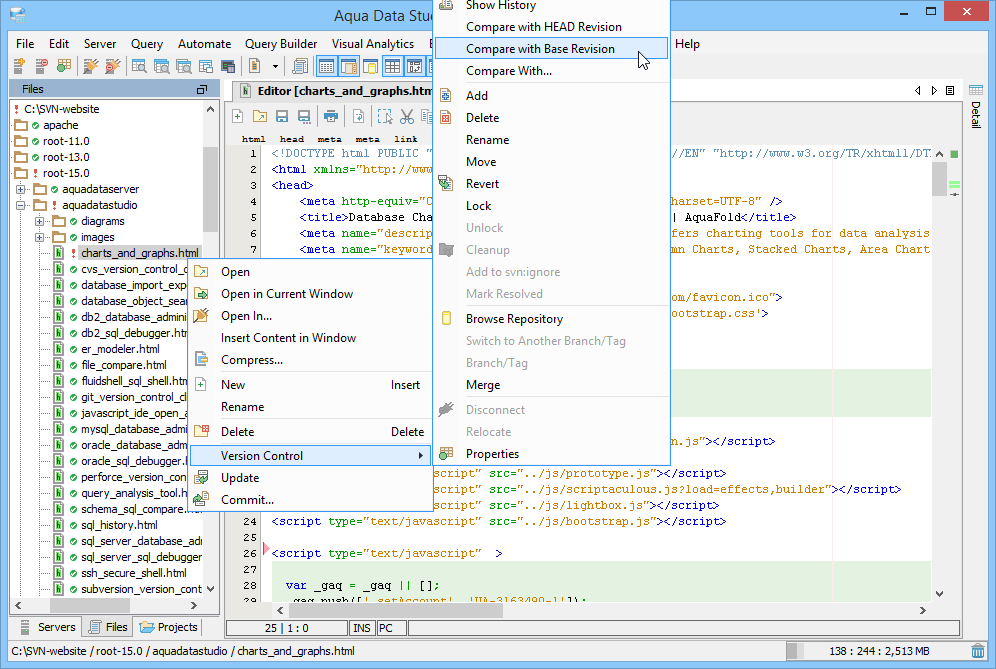Choose Show History in submenu
The height and width of the screenshot is (669, 996).
coord(551,6)
